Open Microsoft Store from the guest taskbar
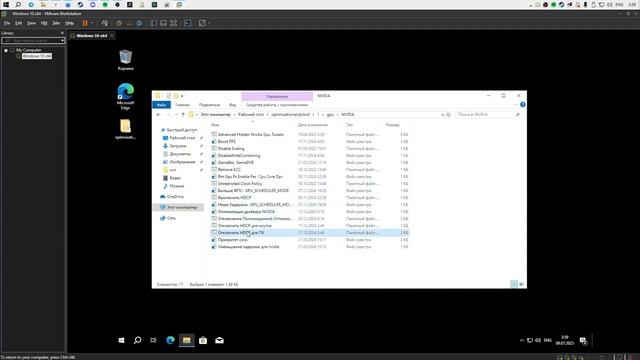Image resolution: width=640 pixels, height=360 pixels. 203,340
